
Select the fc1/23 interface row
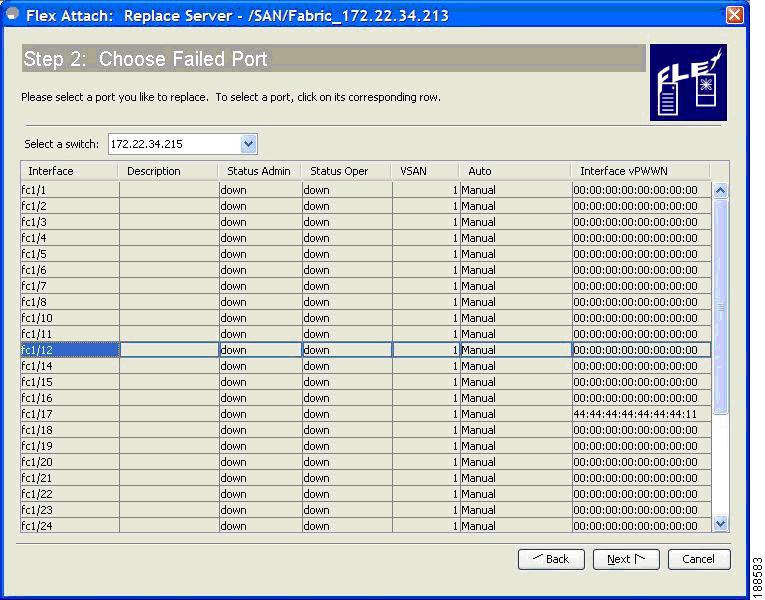point(366,510)
